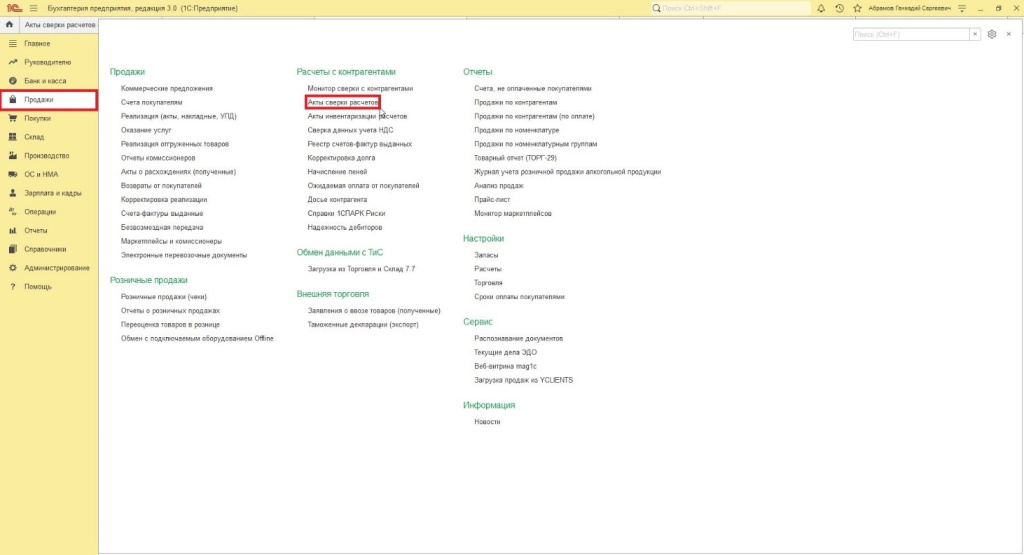Open the Администрирование section
This screenshot has height=555, width=1024.
(x=56, y=268)
